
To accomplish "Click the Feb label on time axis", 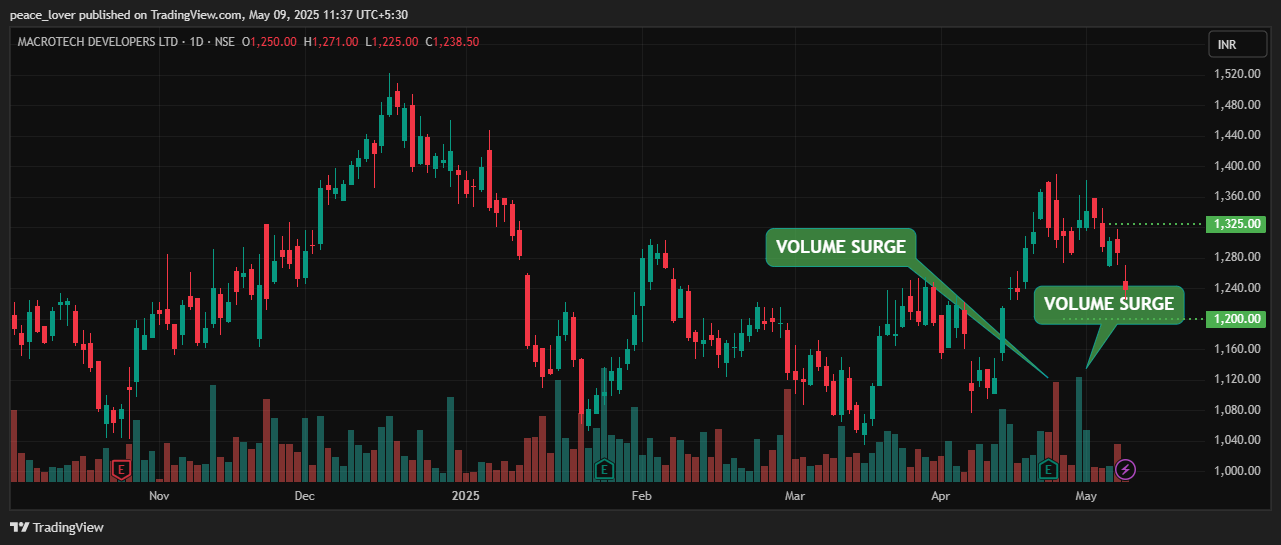I will pyautogui.click(x=641, y=496).
